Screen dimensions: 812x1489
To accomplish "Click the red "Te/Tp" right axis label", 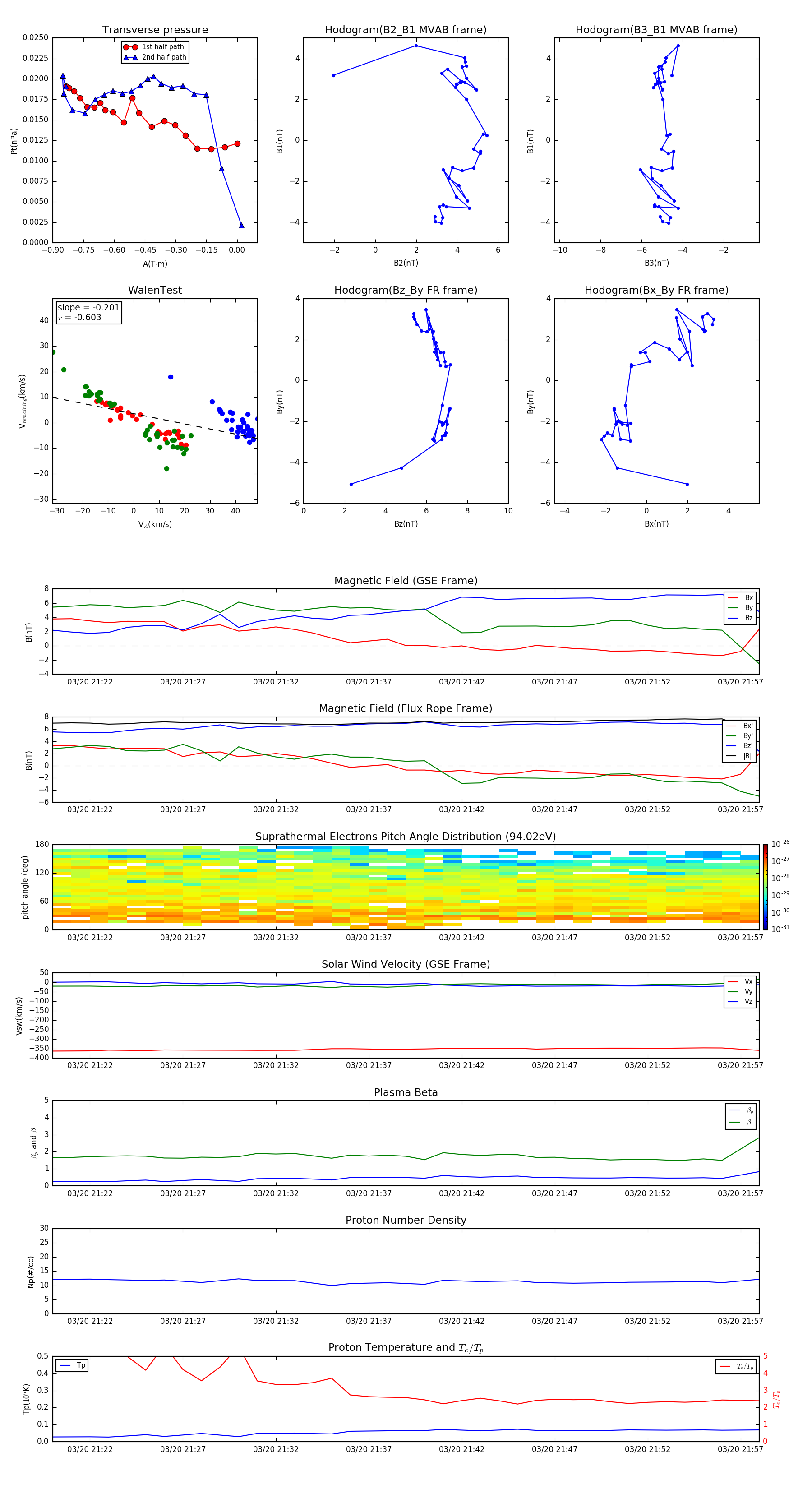I will click(x=777, y=1399).
